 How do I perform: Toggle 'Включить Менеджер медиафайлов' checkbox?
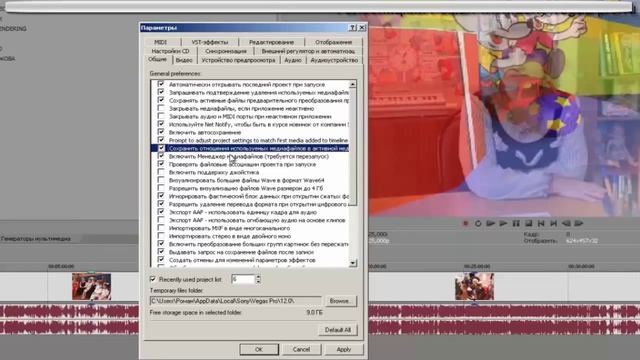point(161,156)
